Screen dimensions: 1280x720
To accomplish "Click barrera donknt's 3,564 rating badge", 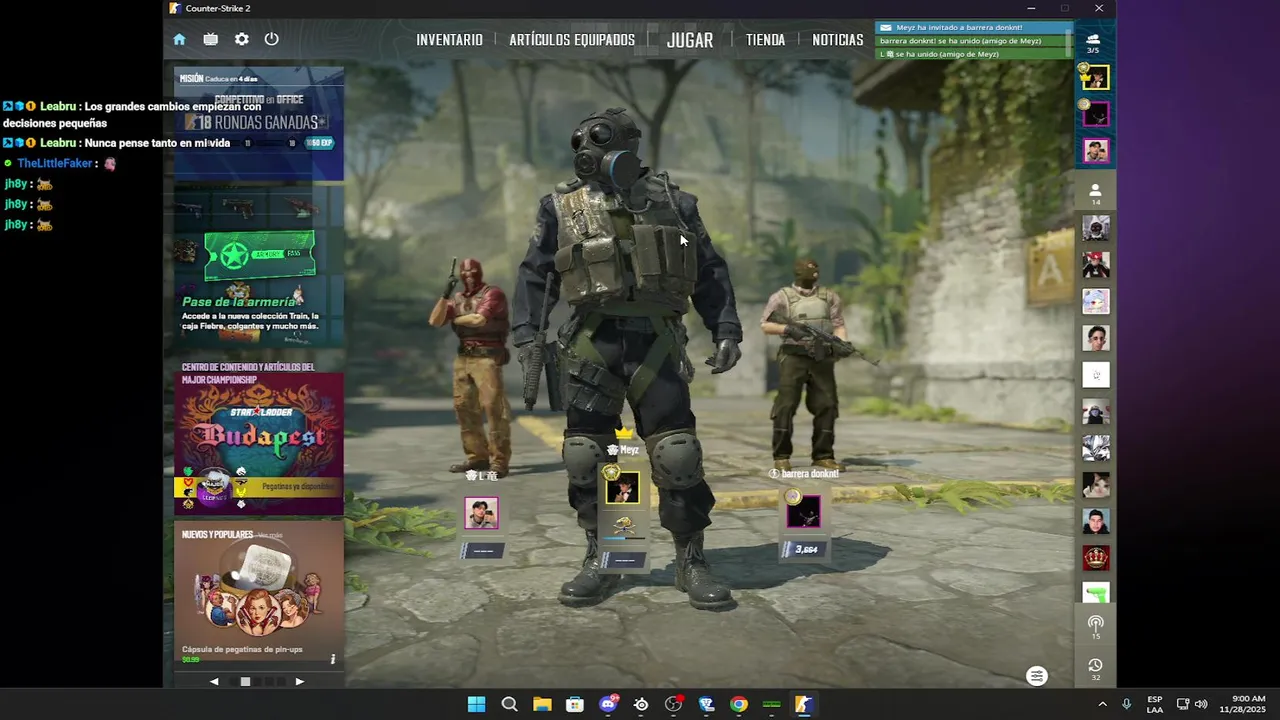I will click(803, 549).
